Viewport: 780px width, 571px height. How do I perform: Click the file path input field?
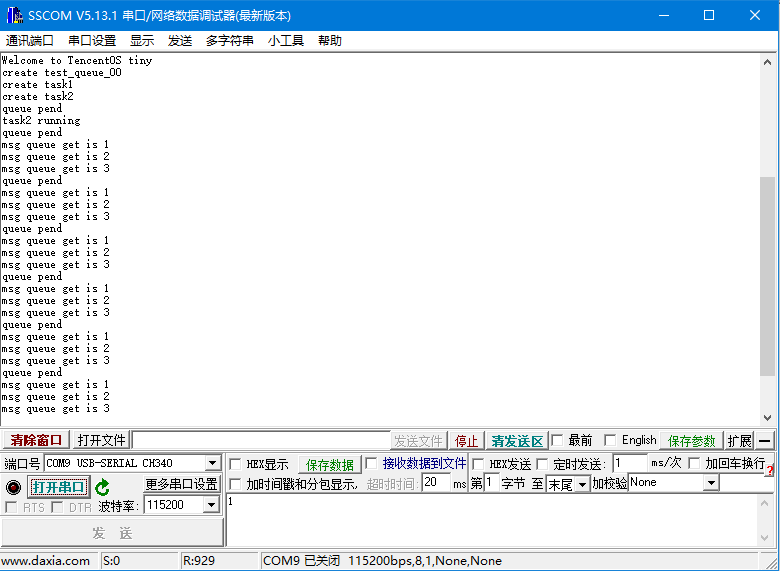click(261, 441)
